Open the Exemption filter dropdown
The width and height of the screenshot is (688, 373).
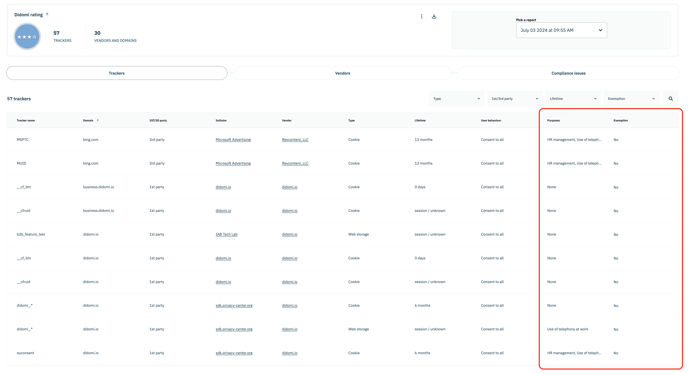(x=631, y=99)
